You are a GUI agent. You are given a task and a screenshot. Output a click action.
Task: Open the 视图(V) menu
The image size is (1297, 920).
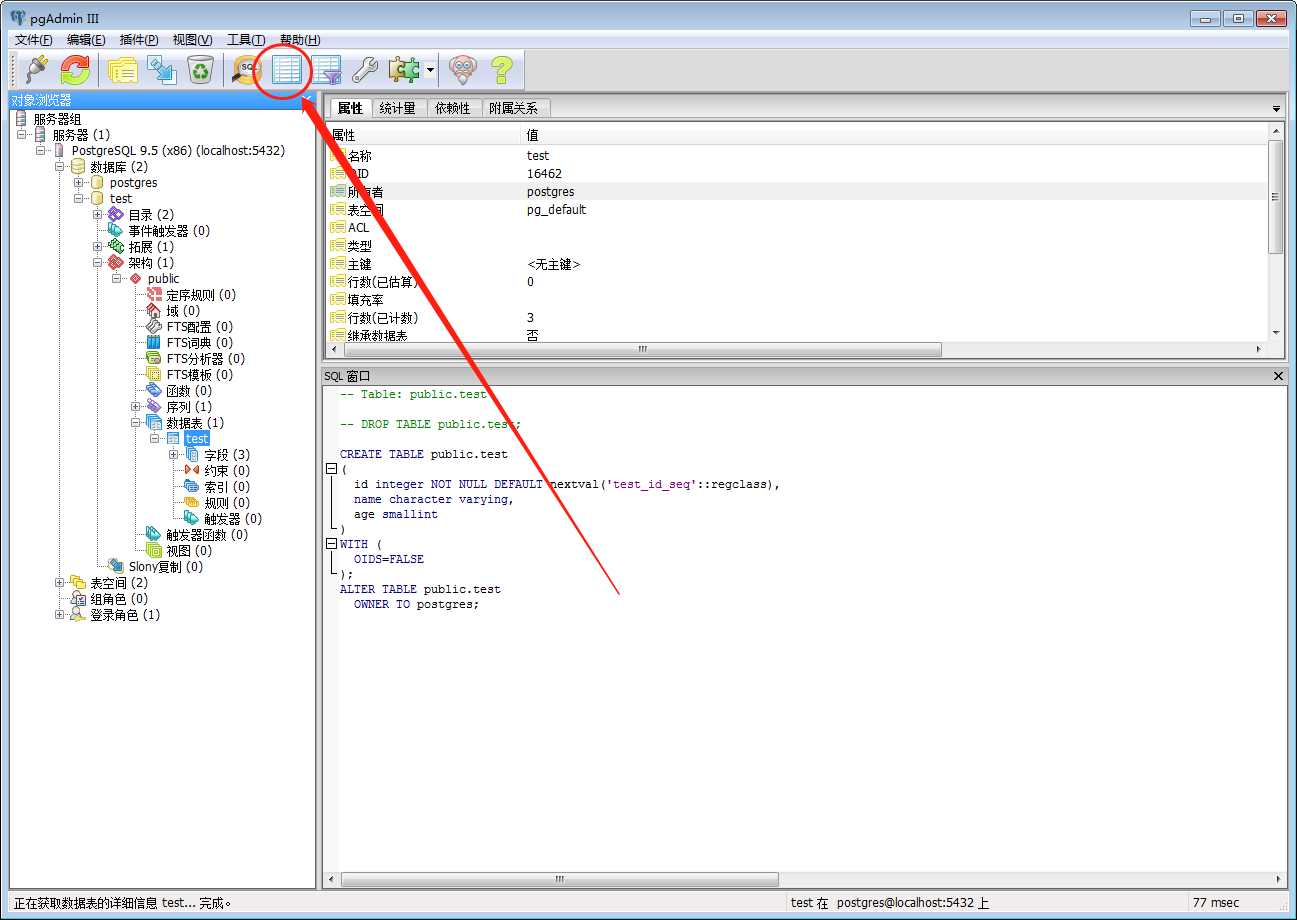click(x=192, y=40)
